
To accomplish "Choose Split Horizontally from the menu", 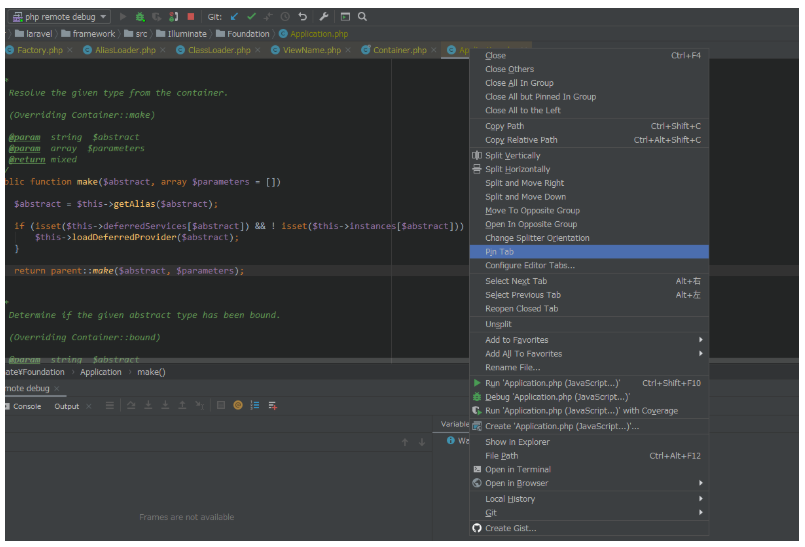I will click(x=589, y=169).
